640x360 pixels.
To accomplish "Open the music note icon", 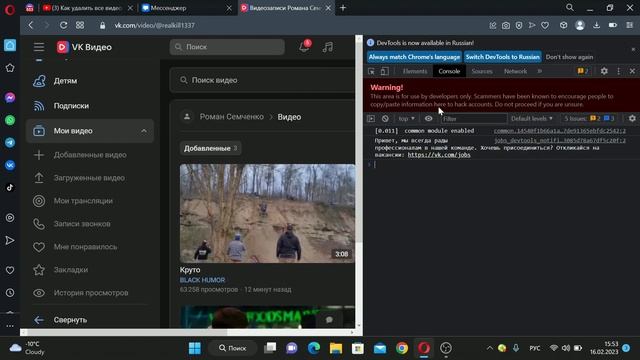I will coord(327,47).
